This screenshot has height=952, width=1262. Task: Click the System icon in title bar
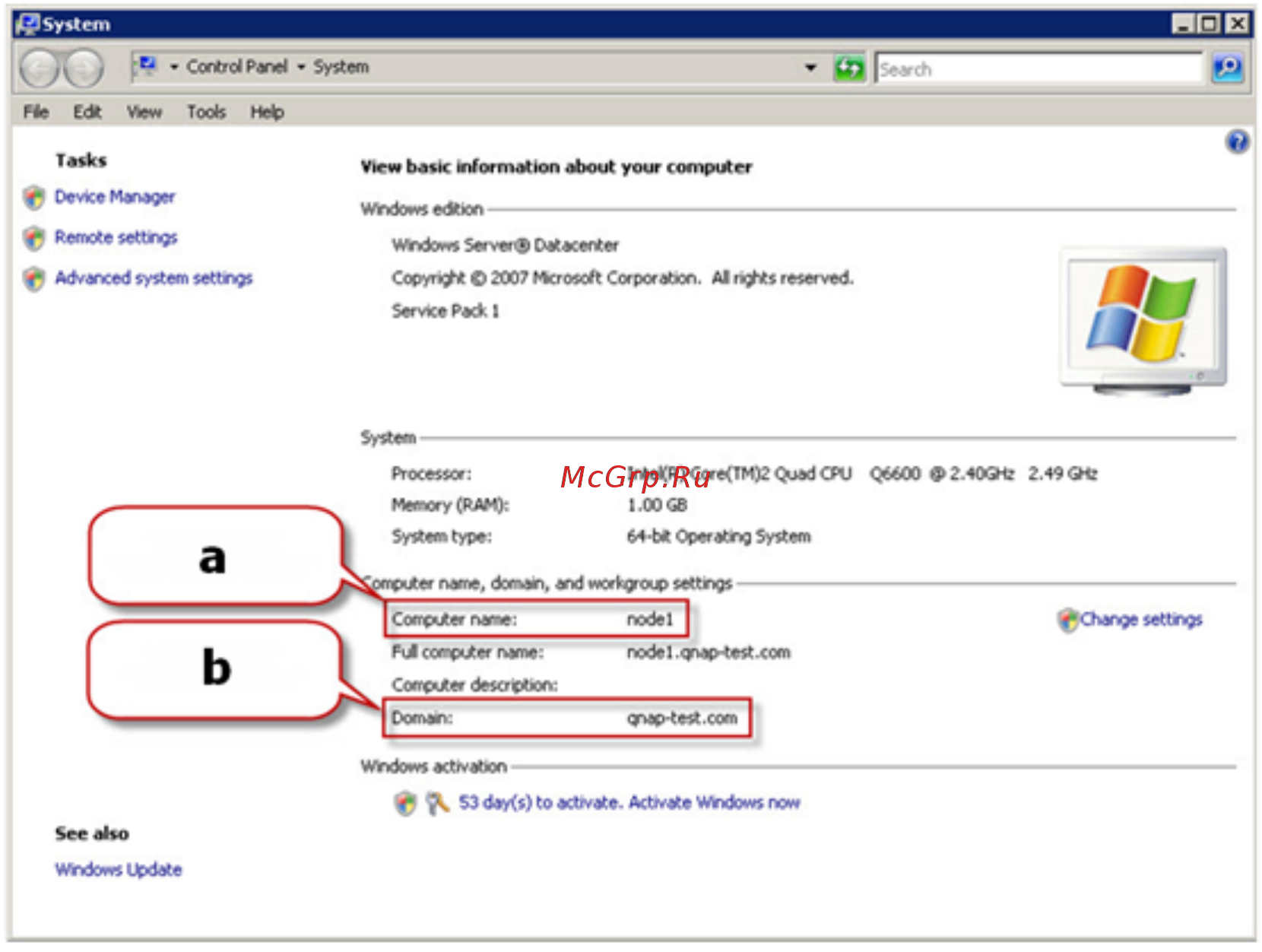(27, 24)
